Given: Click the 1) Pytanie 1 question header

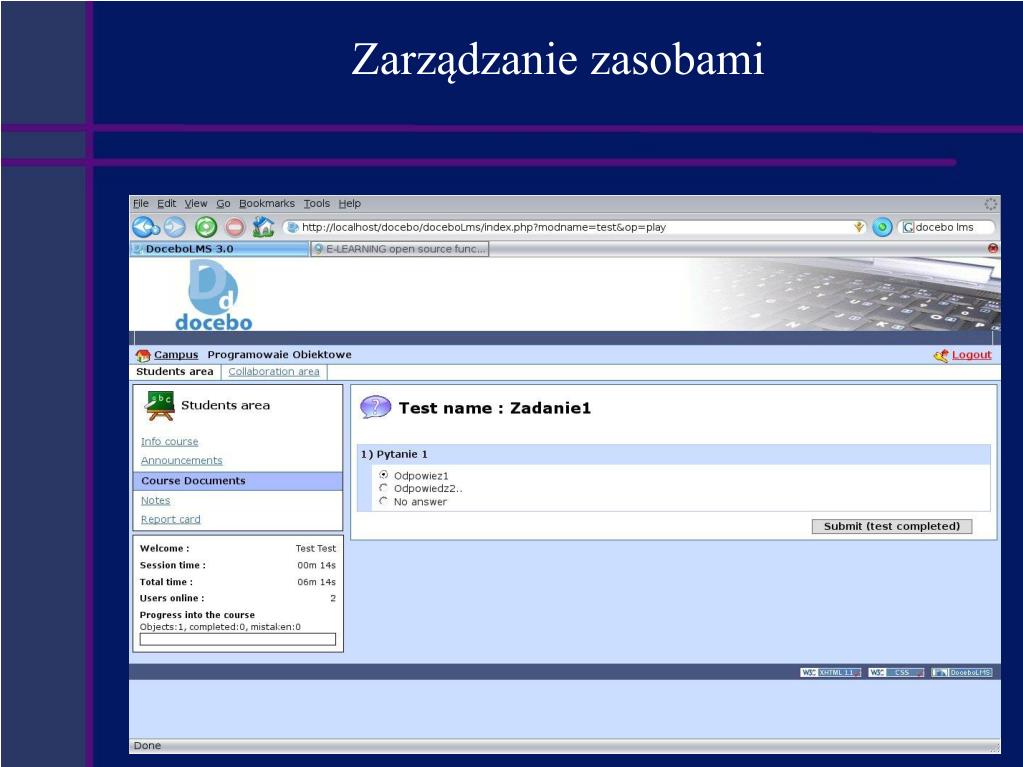Looking at the screenshot, I should point(673,455).
